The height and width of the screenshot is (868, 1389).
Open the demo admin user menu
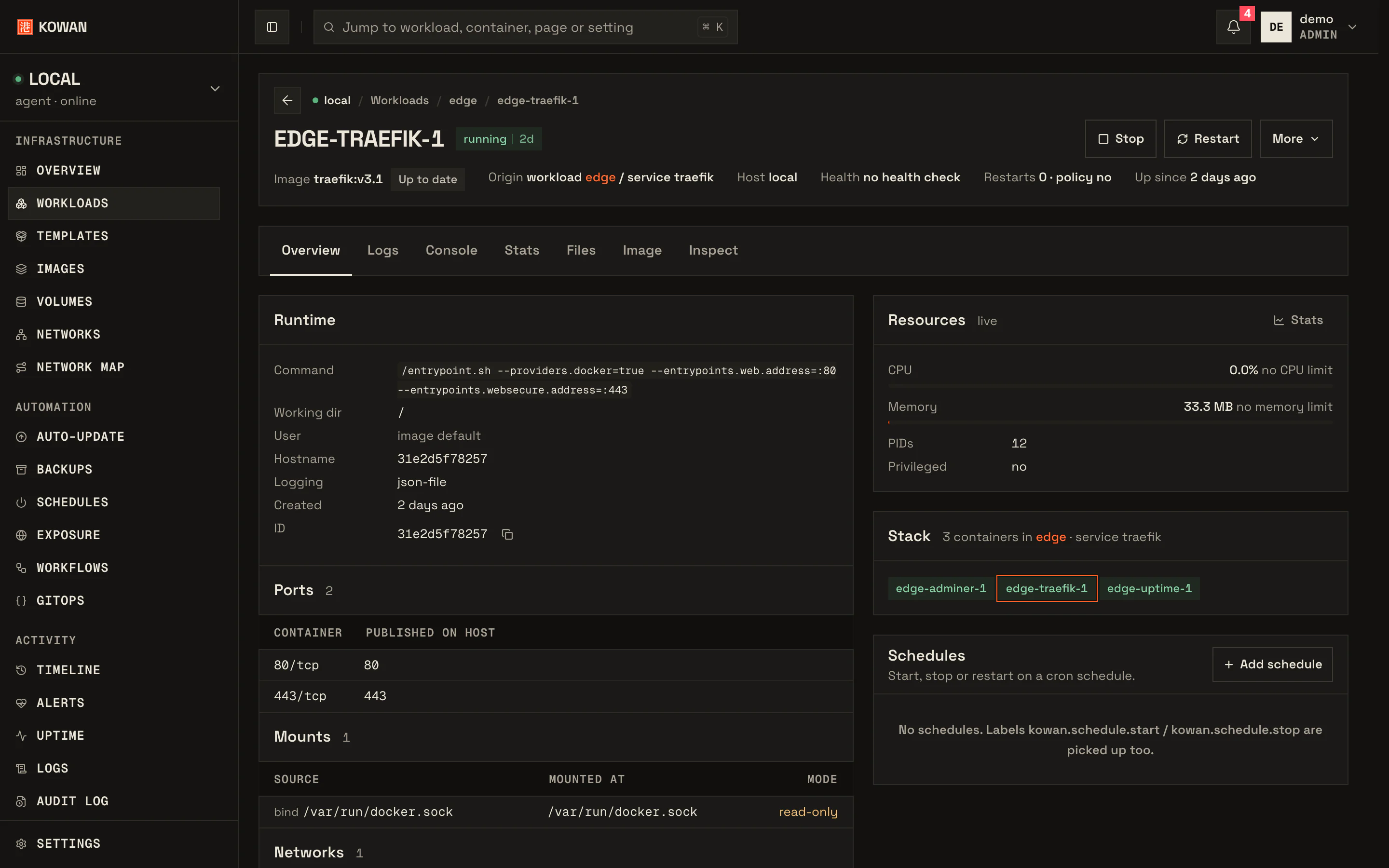point(1308,27)
